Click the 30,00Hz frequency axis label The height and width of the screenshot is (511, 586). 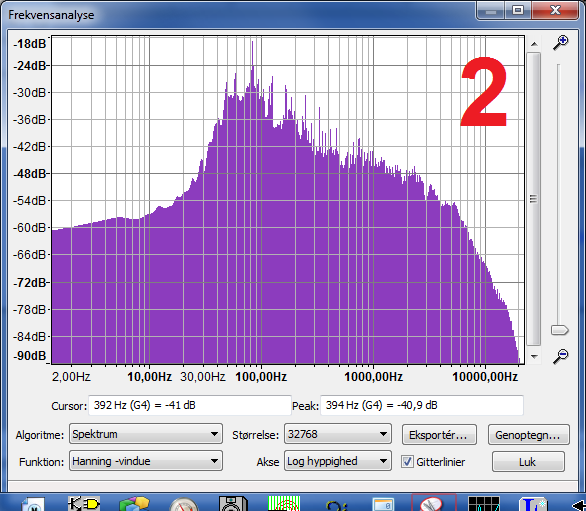point(203,376)
